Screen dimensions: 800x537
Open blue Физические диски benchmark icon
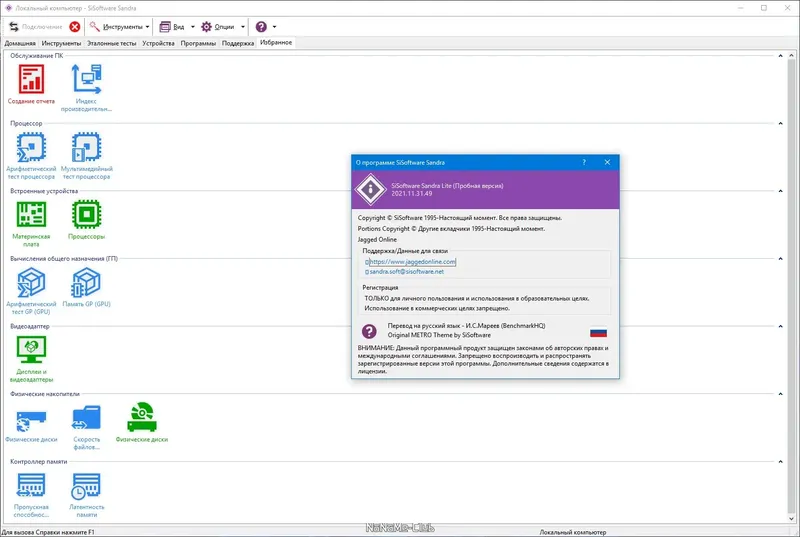coord(31,421)
